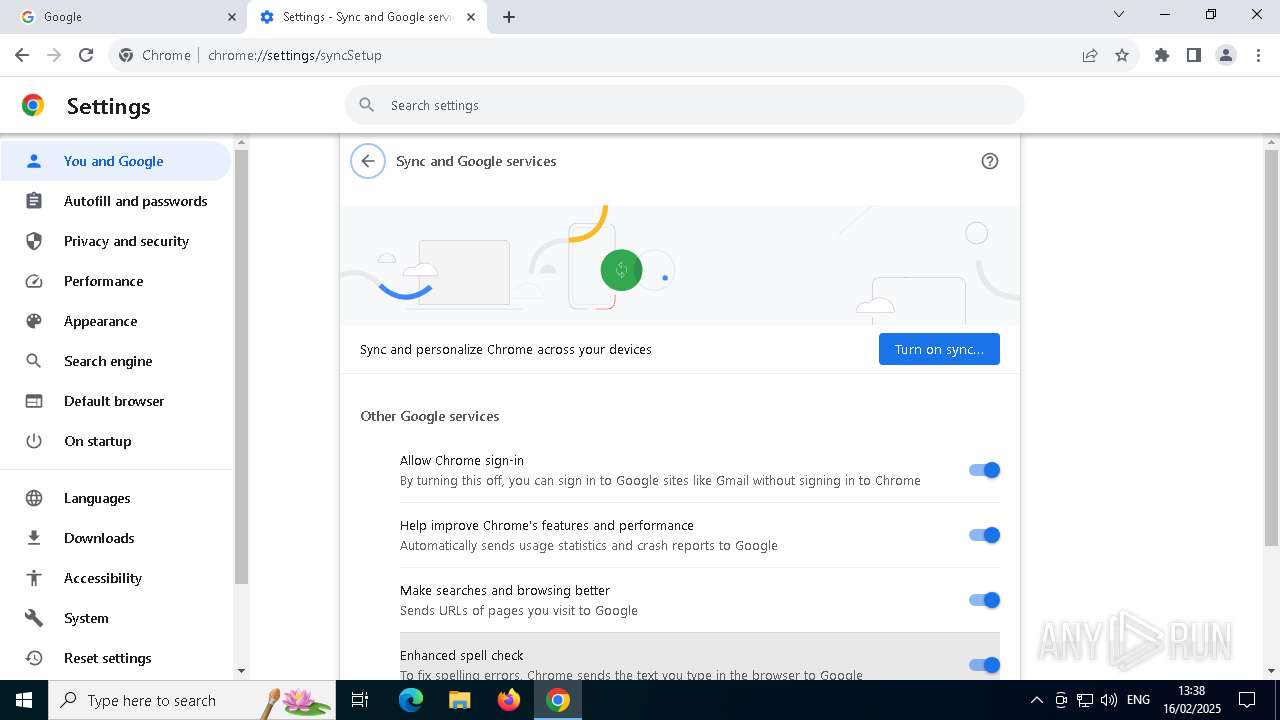Share this page icon in address bar
This screenshot has width=1280, height=720.
coord(1090,55)
